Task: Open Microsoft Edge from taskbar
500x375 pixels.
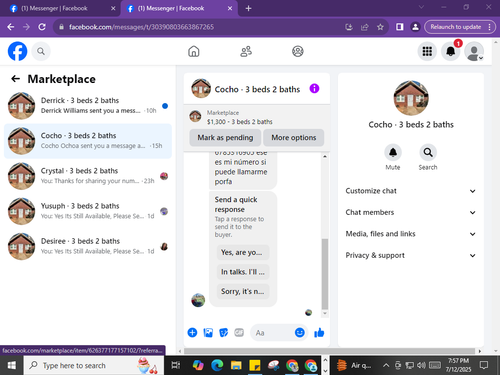Action: coord(217,365)
